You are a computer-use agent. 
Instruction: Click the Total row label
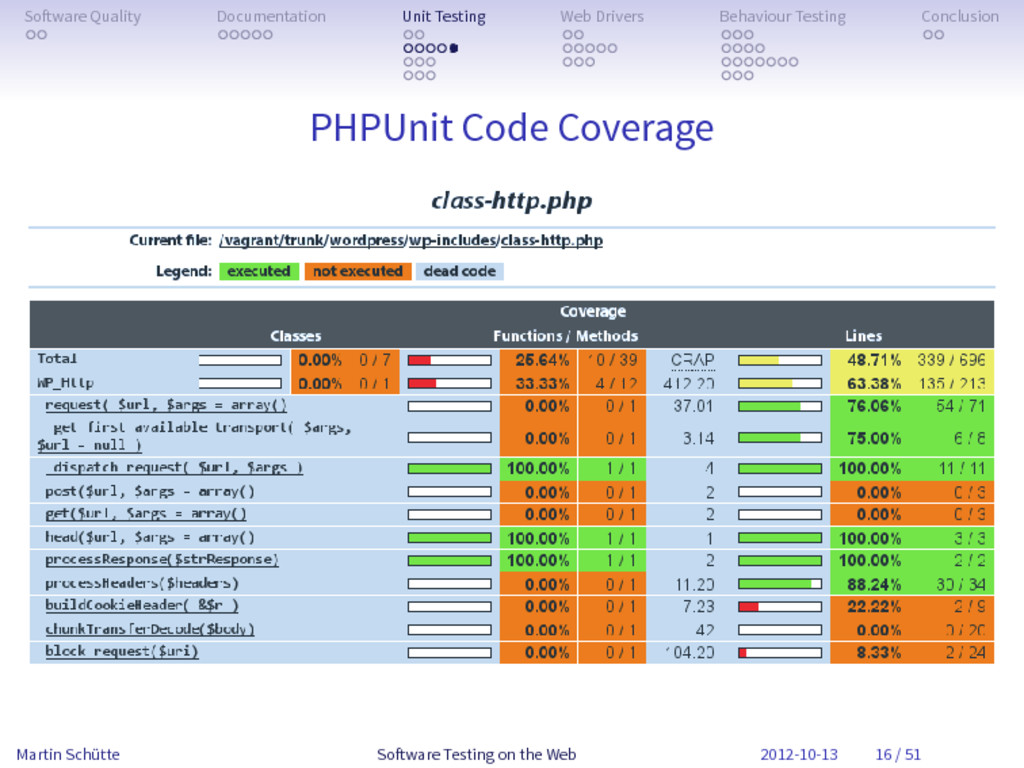tap(57, 359)
